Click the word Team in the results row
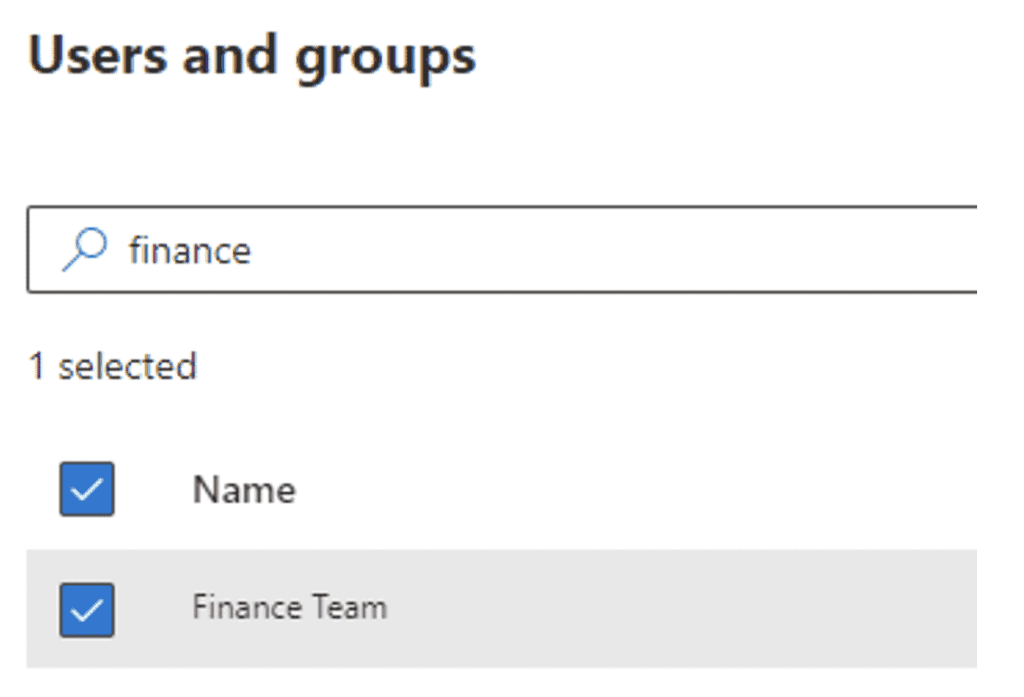 click(350, 608)
